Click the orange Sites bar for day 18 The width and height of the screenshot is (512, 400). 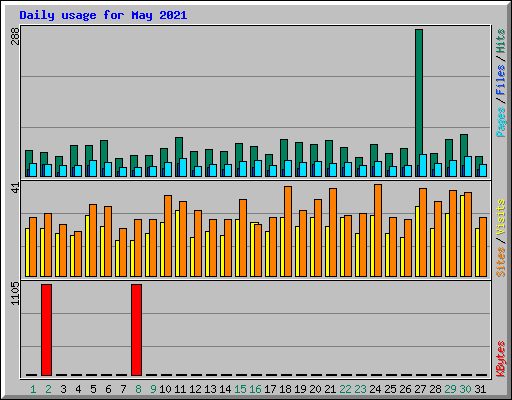tap(288, 231)
